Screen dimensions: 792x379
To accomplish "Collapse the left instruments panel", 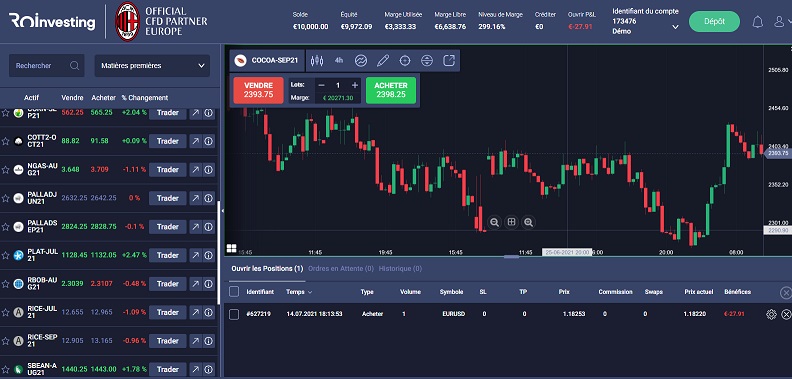I will (x=221, y=211).
